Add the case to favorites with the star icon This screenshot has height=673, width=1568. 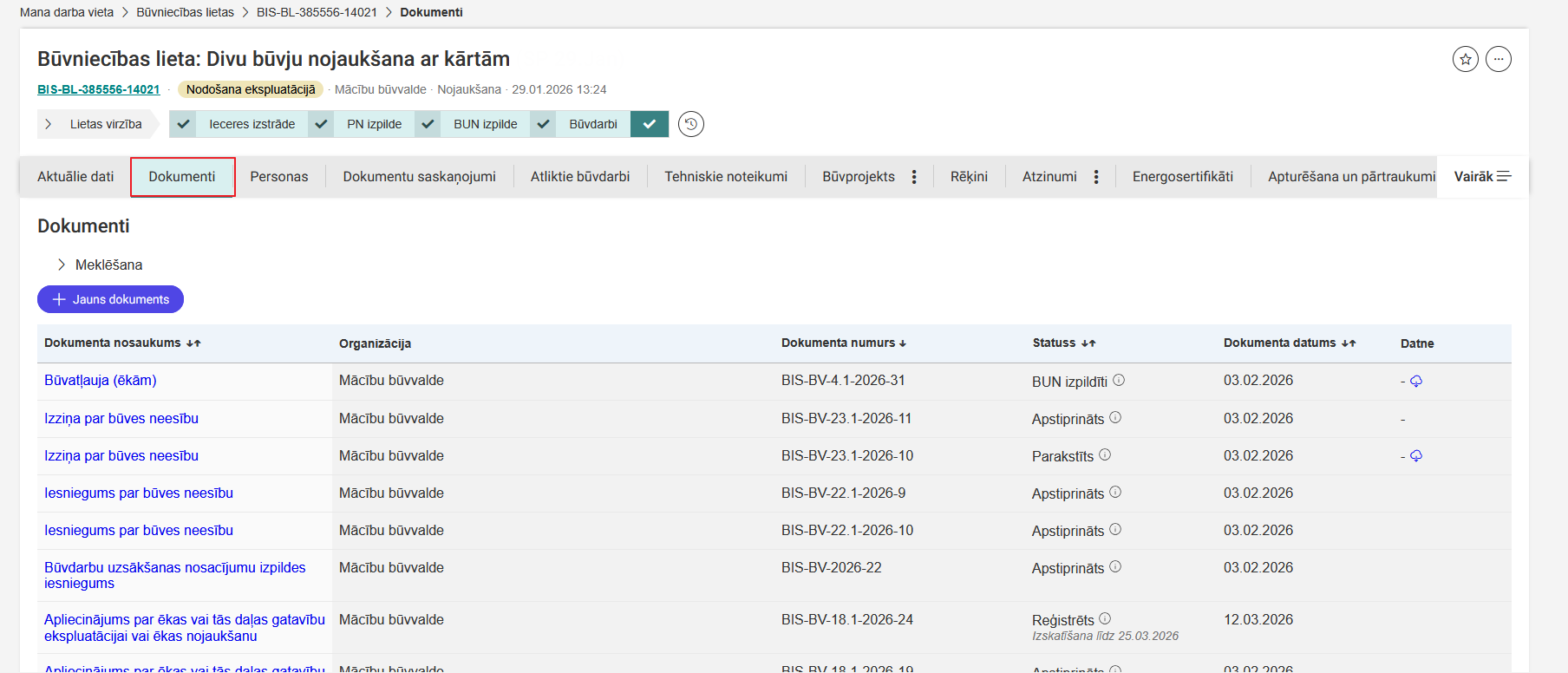pos(1466,59)
